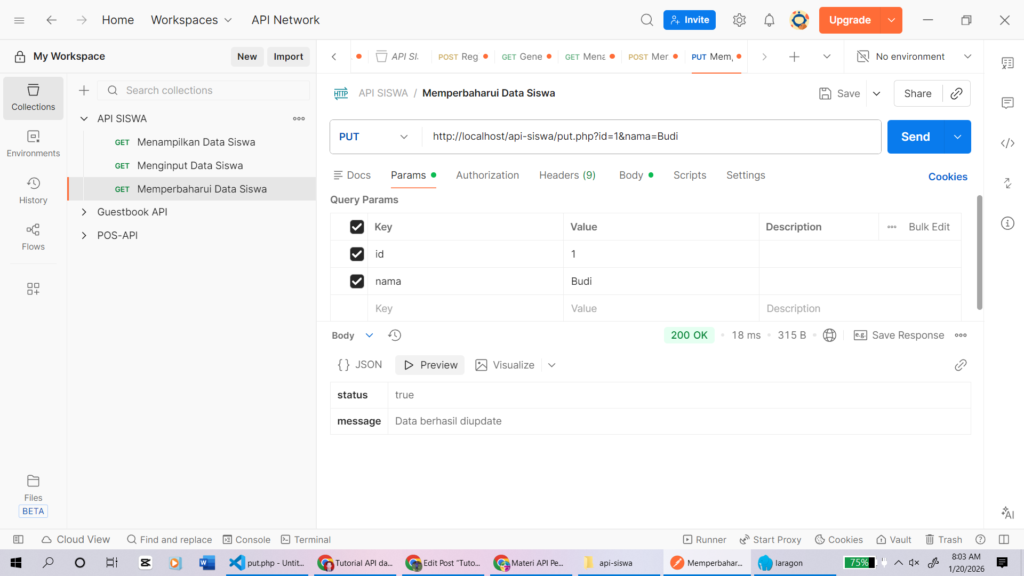1024x576 pixels.
Task: Click the search magnifier in header
Action: (x=647, y=20)
